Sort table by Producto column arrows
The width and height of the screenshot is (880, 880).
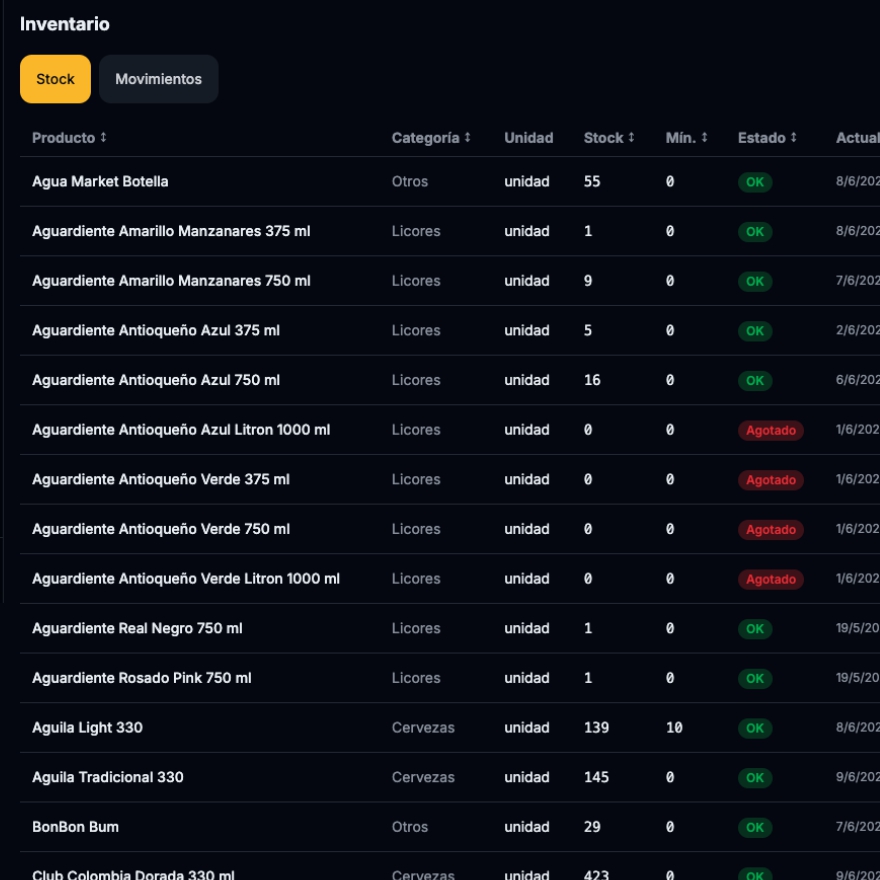(x=103, y=138)
